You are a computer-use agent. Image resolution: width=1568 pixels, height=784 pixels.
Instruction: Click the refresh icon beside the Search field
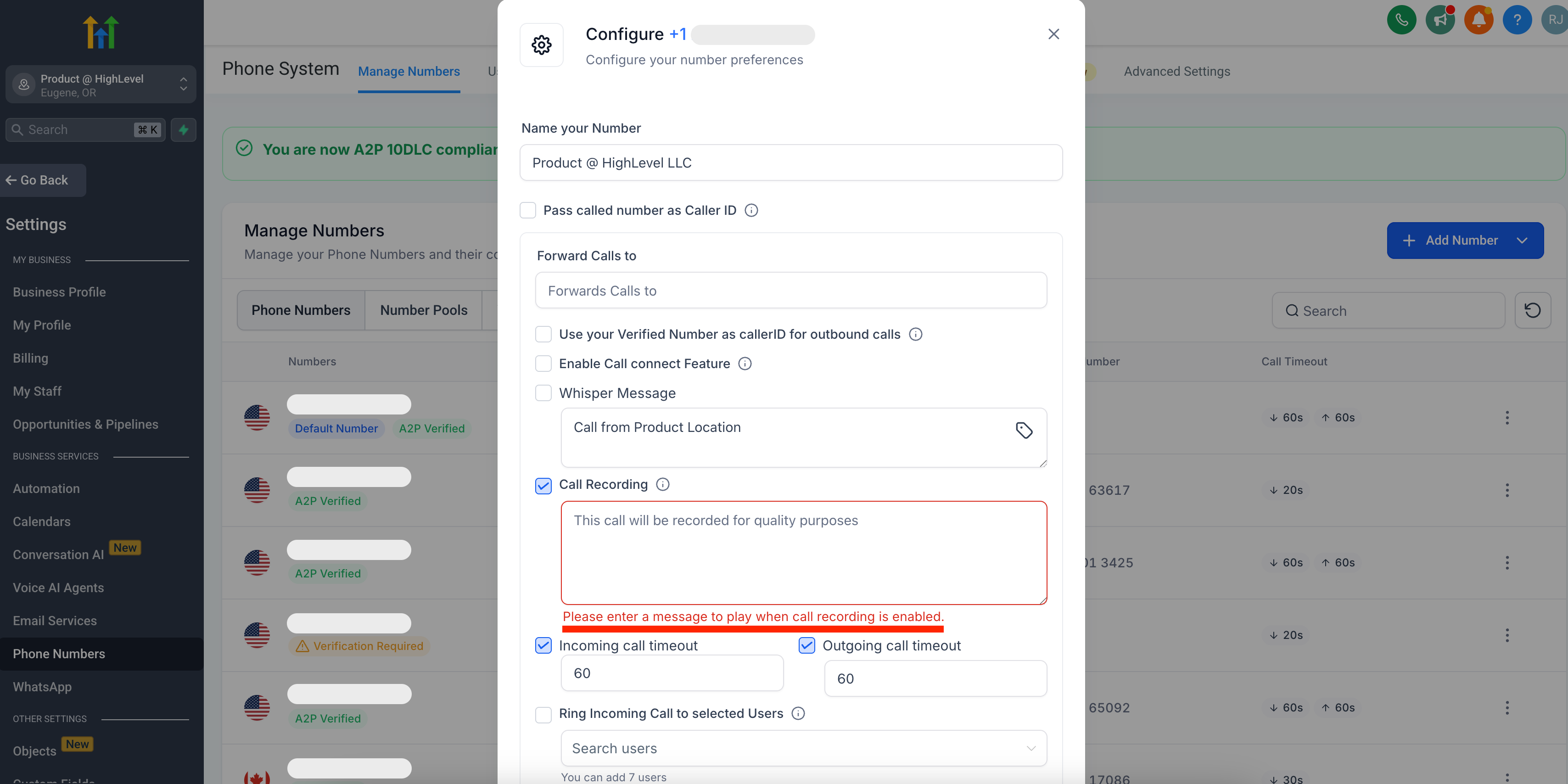(1532, 310)
